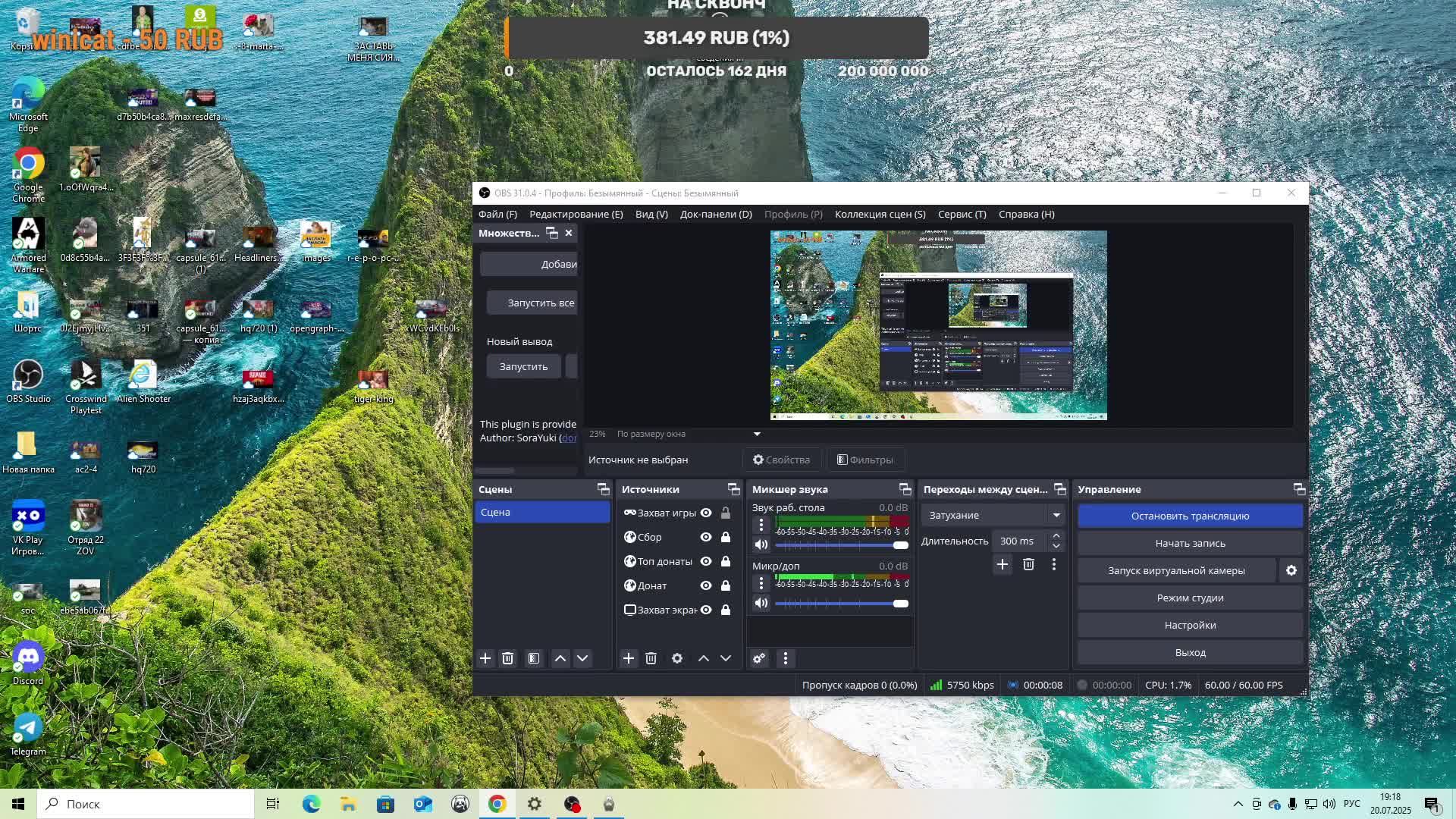This screenshot has width=1456, height=819.
Task: Open advanced audio properties gears icon
Action: (x=759, y=658)
